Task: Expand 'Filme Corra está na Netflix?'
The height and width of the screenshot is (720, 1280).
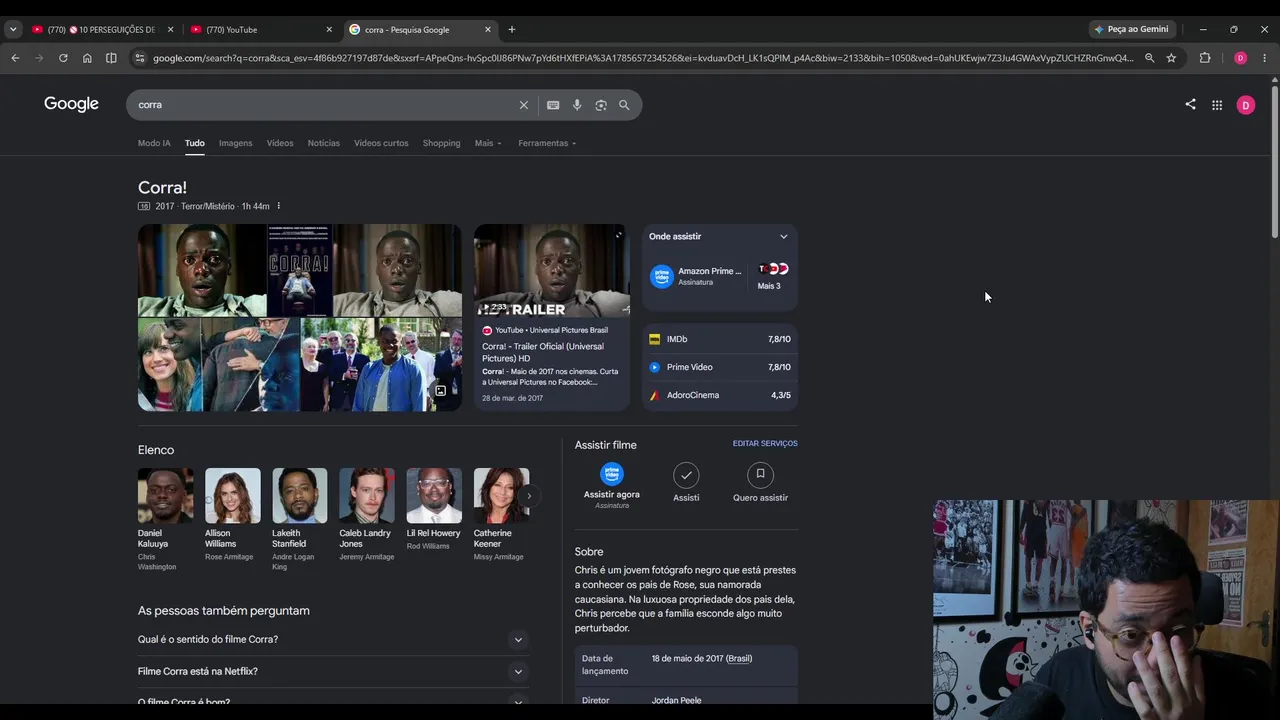Action: coord(333,672)
